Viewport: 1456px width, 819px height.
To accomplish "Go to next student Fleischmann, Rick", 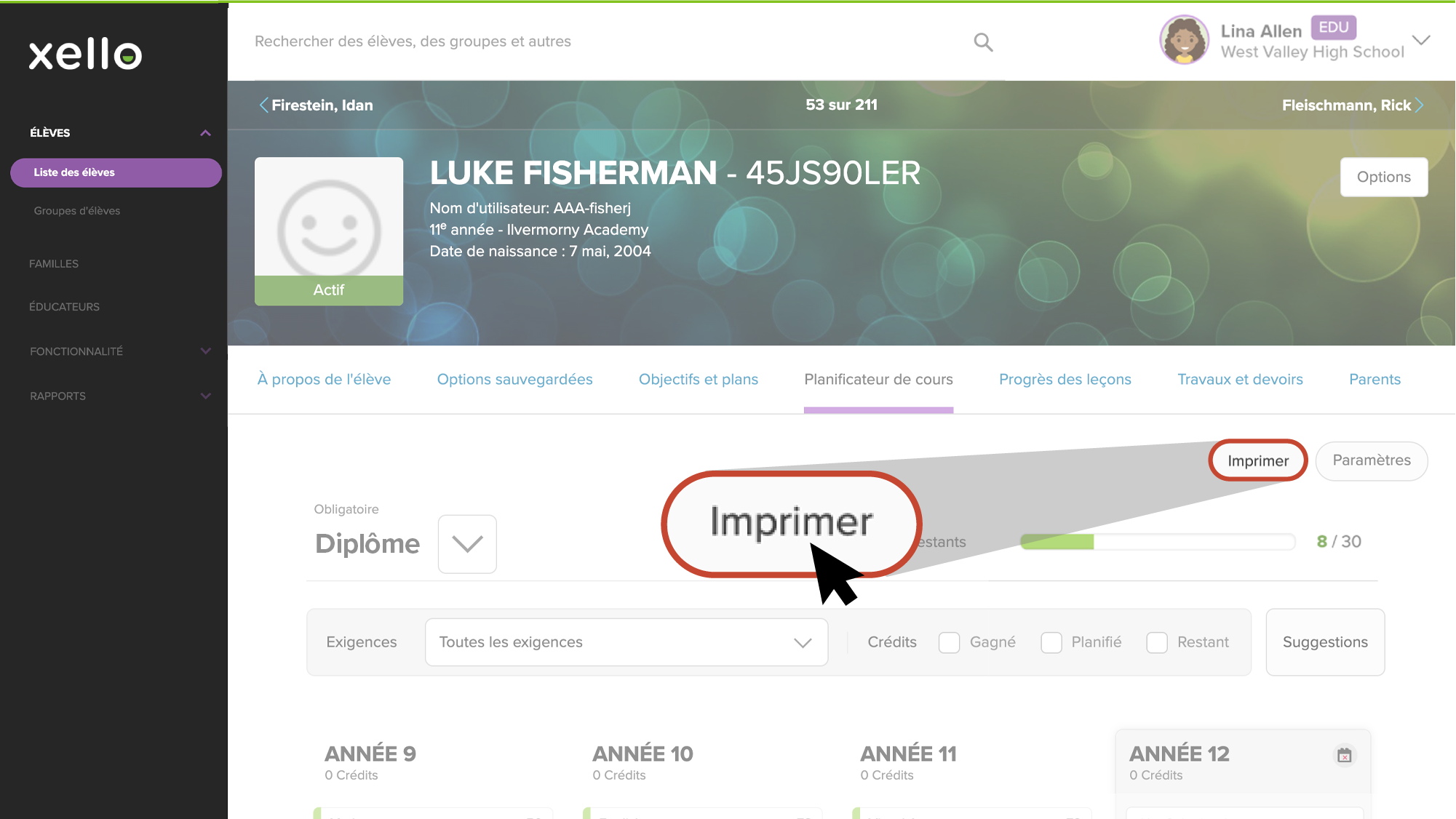I will pyautogui.click(x=1353, y=105).
